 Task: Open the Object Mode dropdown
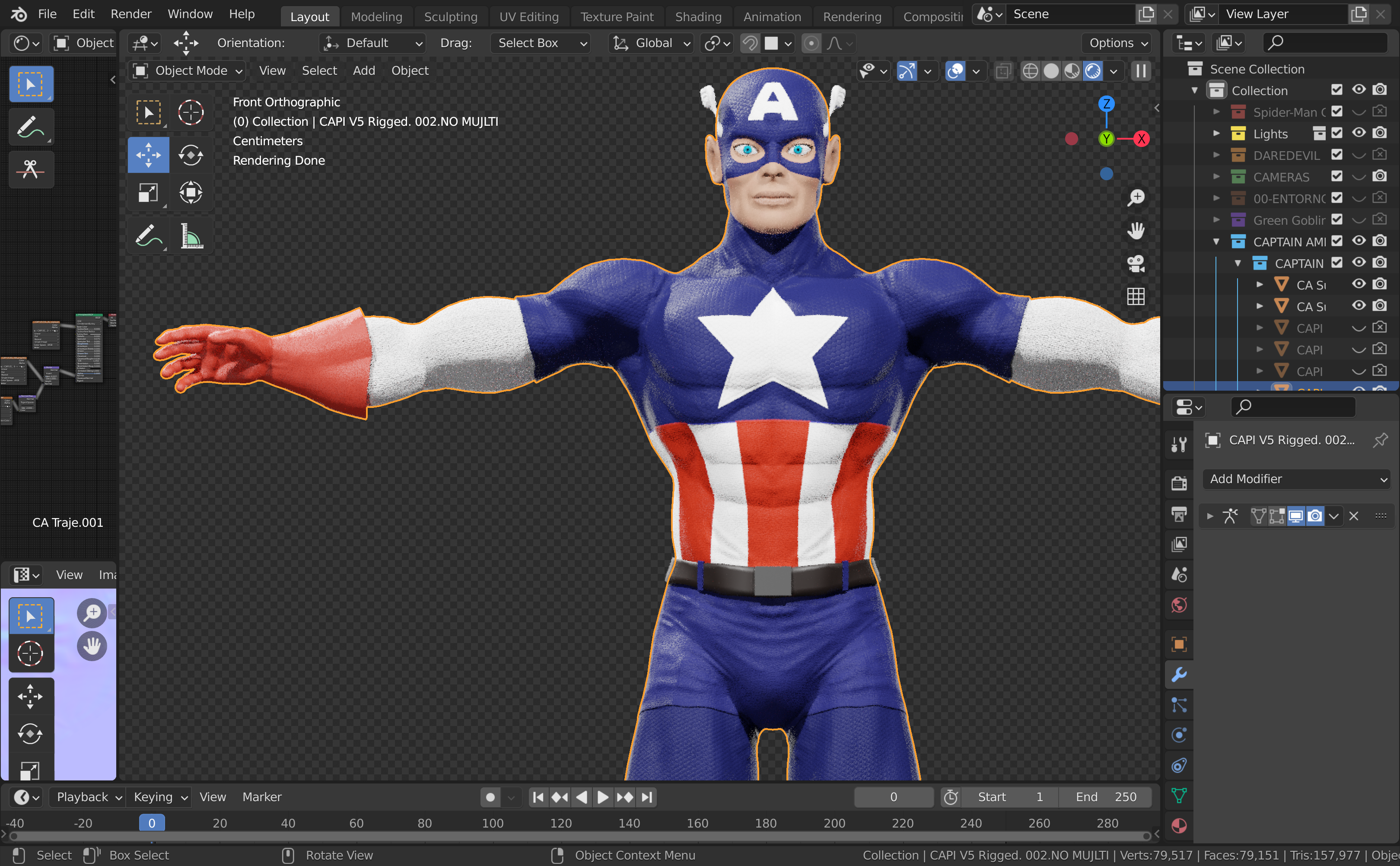188,70
